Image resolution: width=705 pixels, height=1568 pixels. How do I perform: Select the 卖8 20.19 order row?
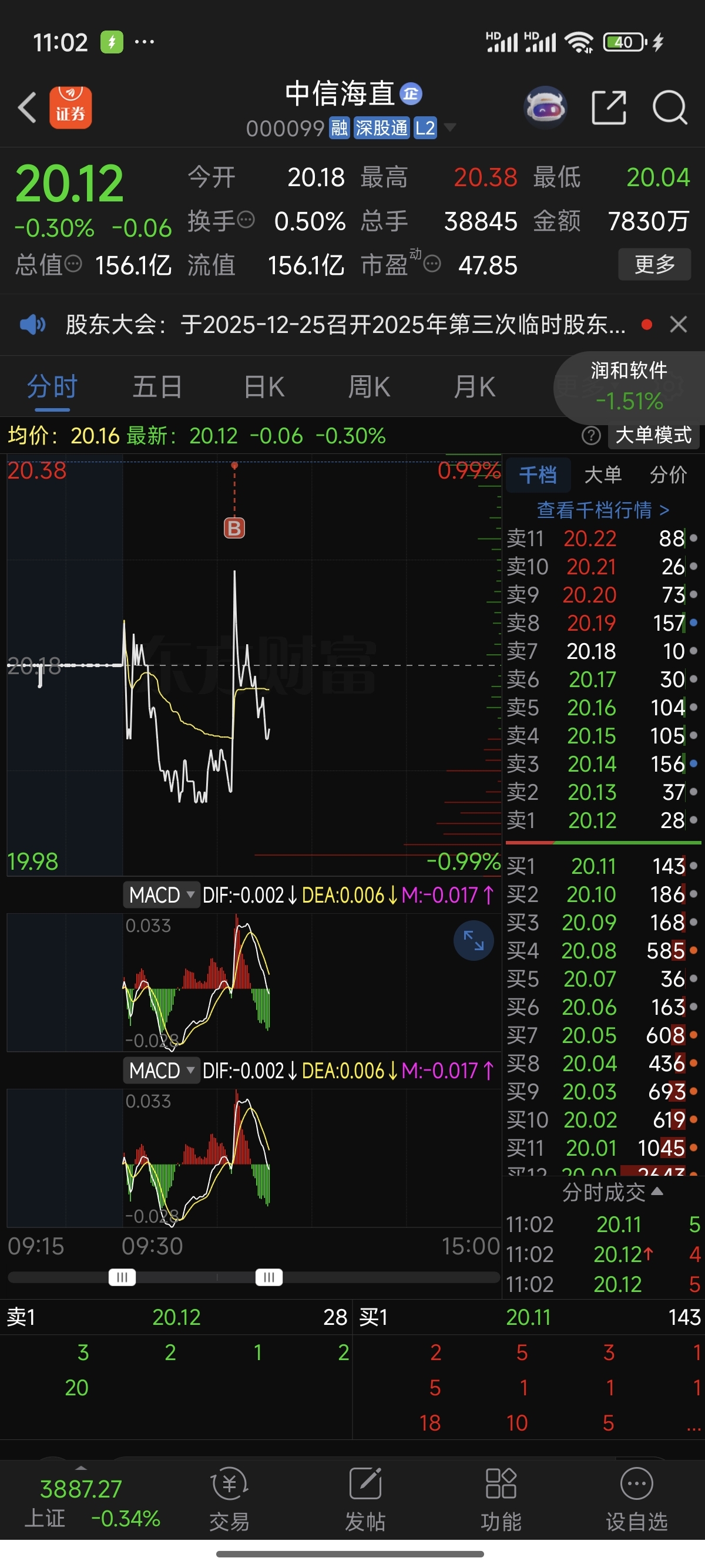603,623
